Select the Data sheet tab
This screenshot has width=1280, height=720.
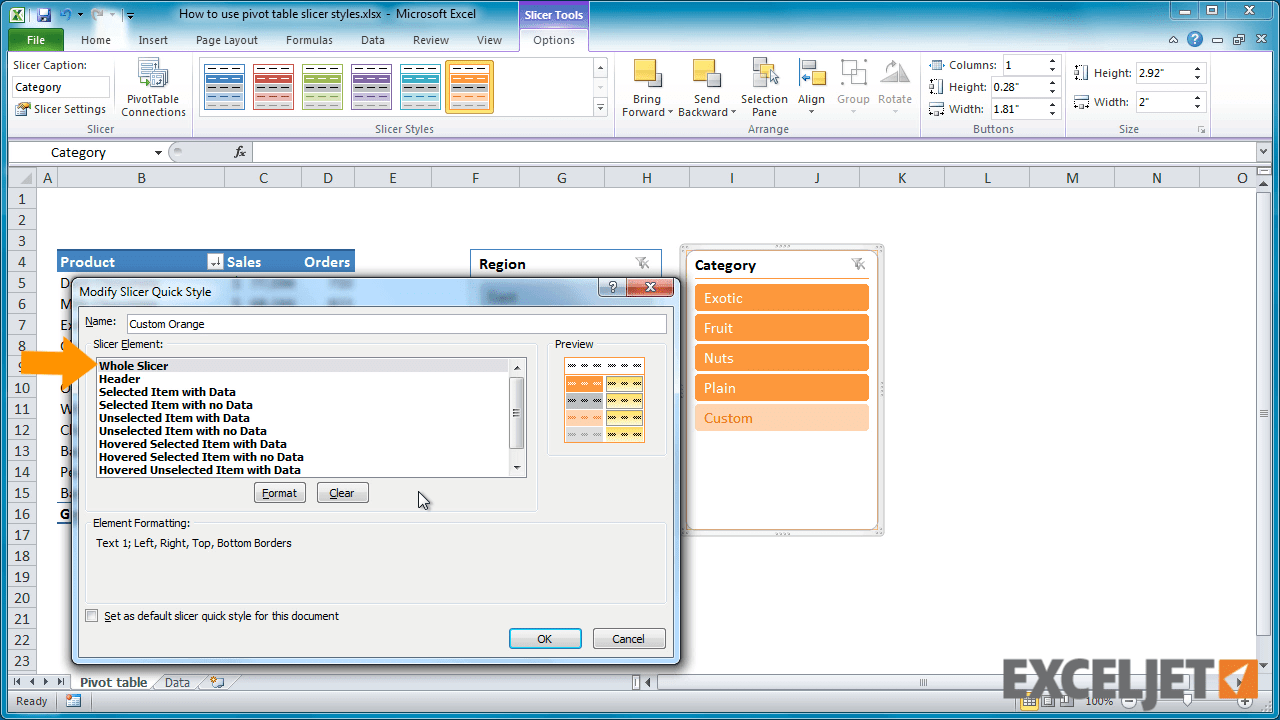[176, 682]
